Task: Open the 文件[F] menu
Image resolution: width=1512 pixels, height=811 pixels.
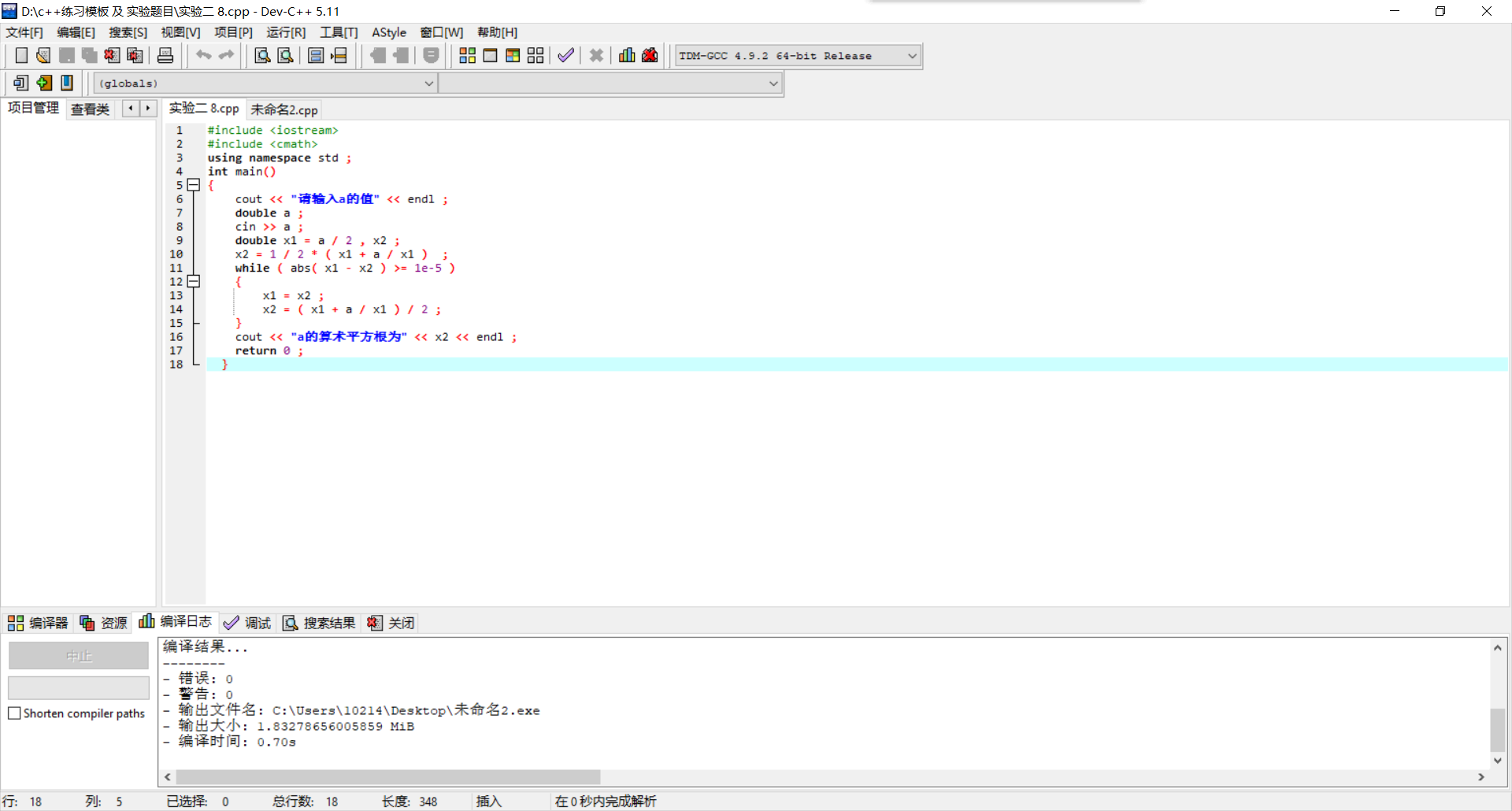Action: [x=24, y=32]
